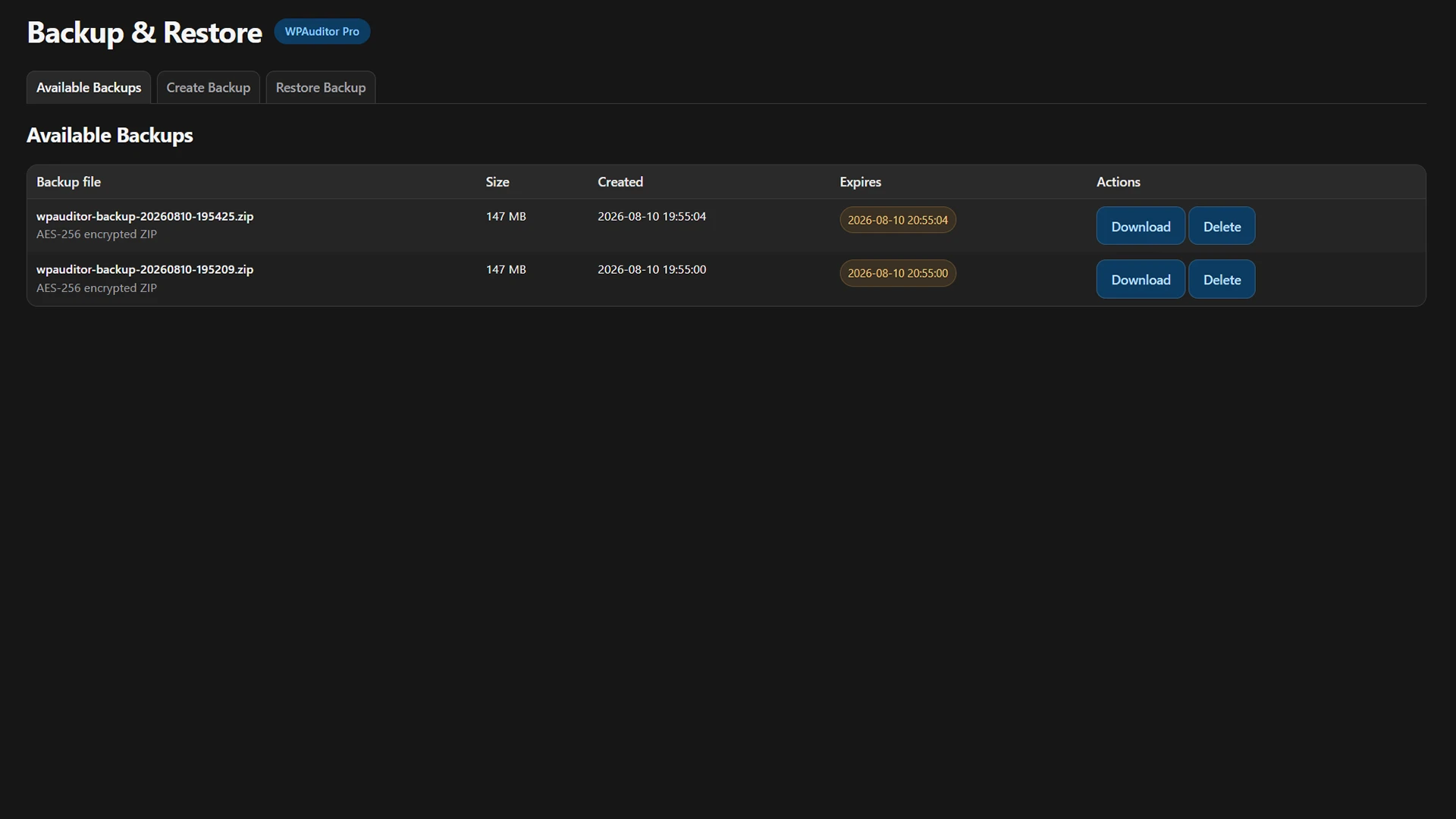
Task: Click the Expires column header
Action: [x=860, y=182]
